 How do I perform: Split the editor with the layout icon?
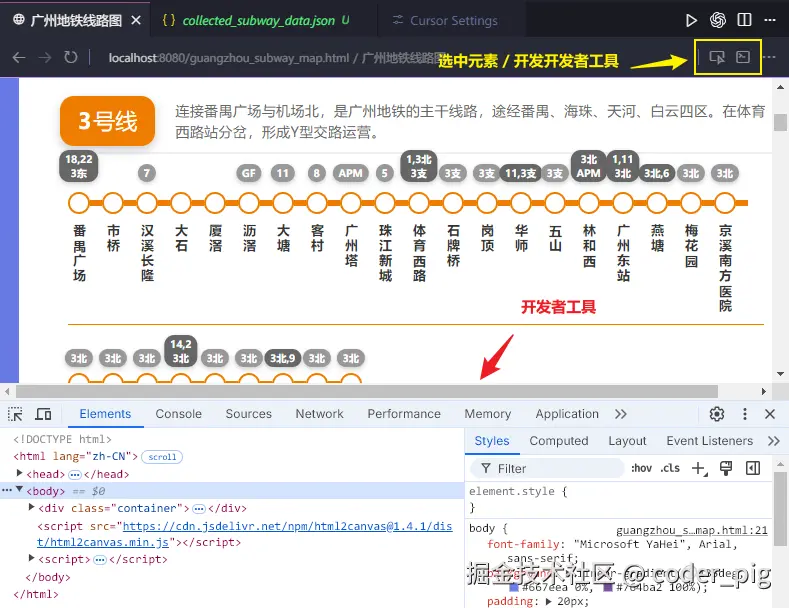[744, 20]
